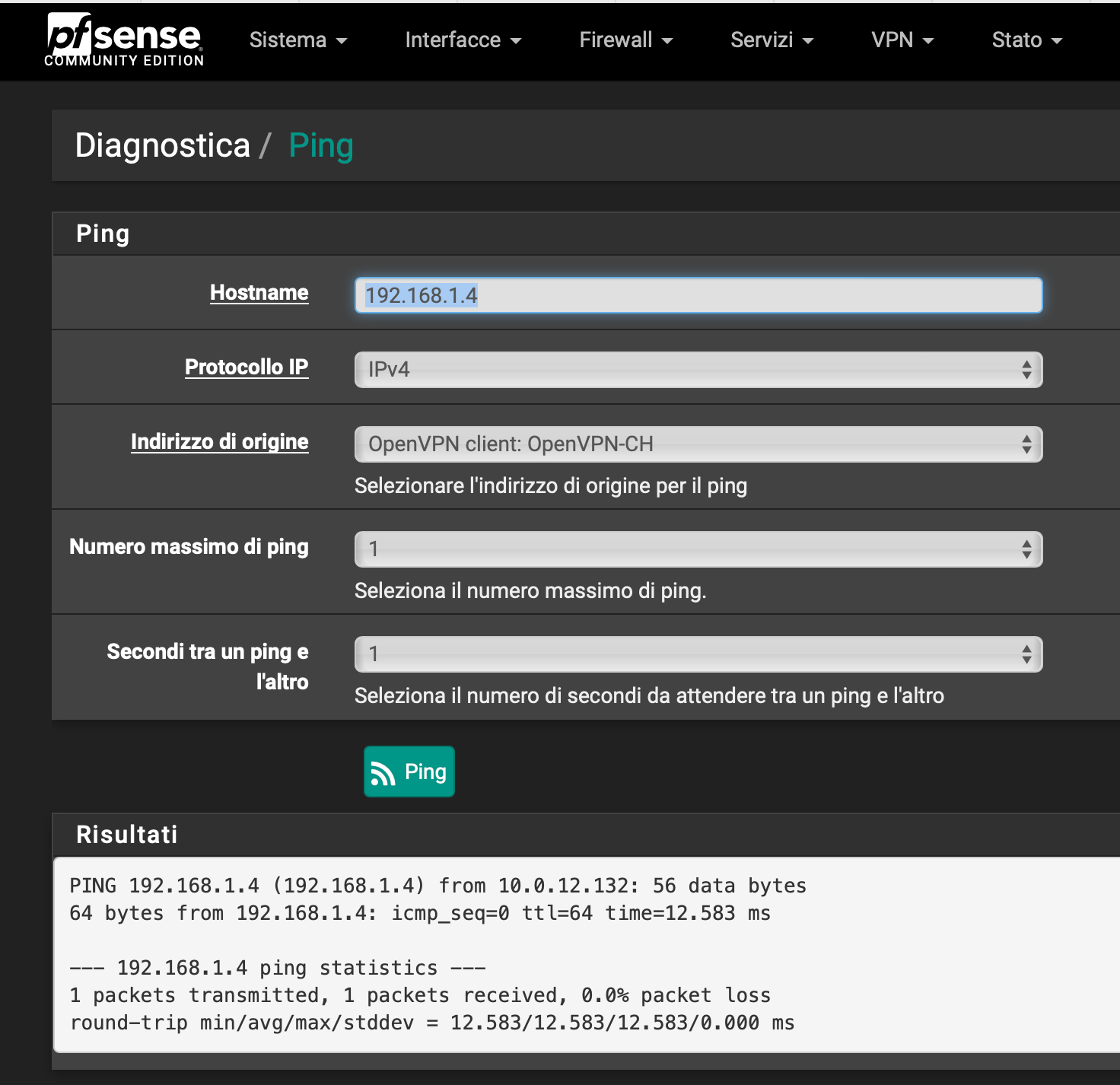Click the Risultati panel heading

click(127, 835)
